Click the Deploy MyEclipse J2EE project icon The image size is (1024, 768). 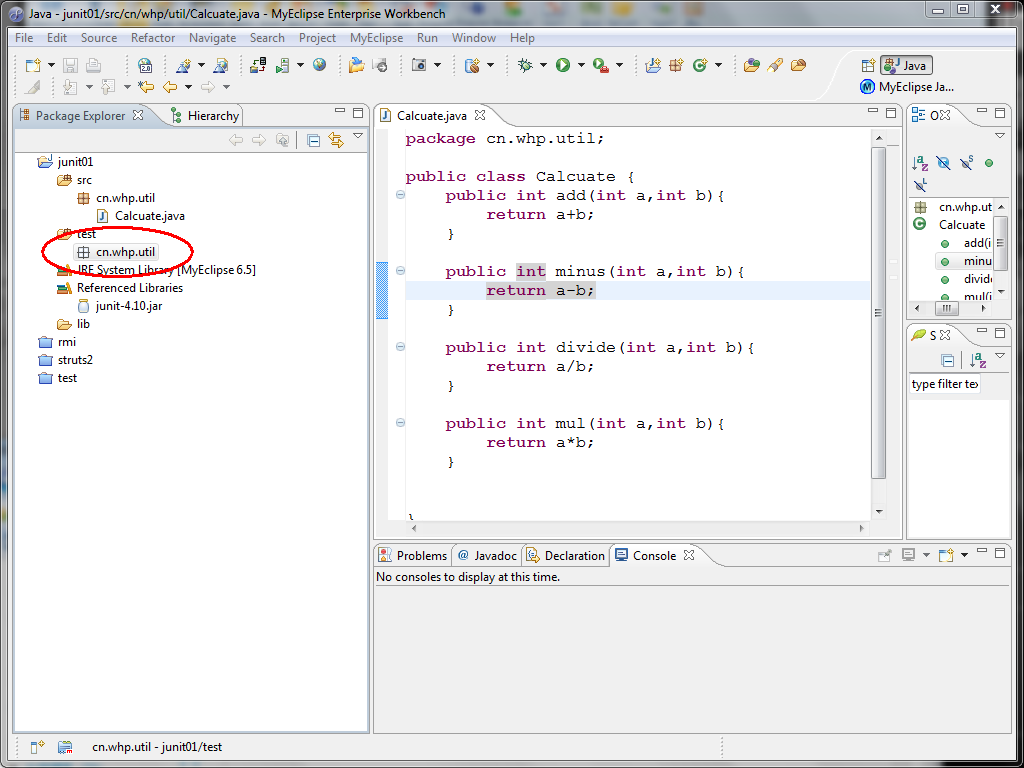[x=259, y=65]
